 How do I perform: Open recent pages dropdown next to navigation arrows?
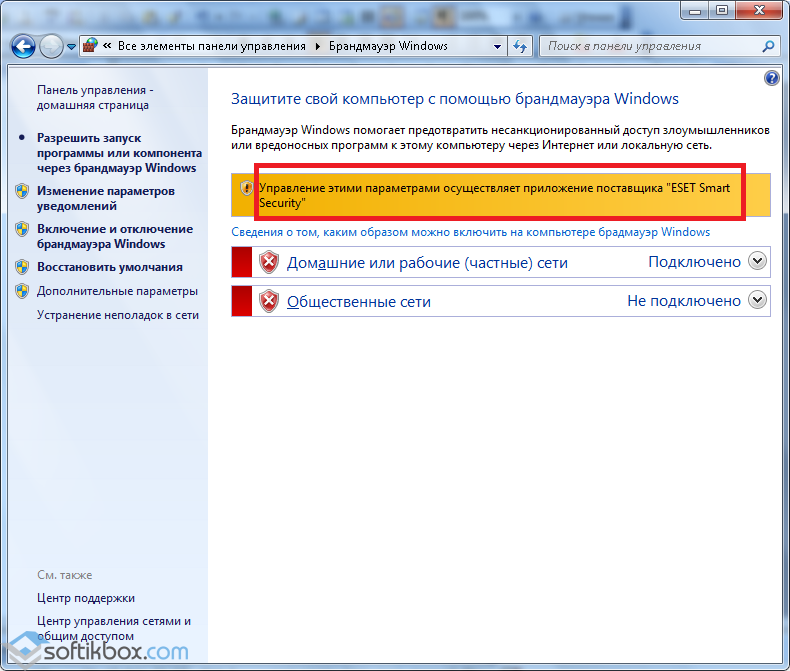click(x=72, y=46)
